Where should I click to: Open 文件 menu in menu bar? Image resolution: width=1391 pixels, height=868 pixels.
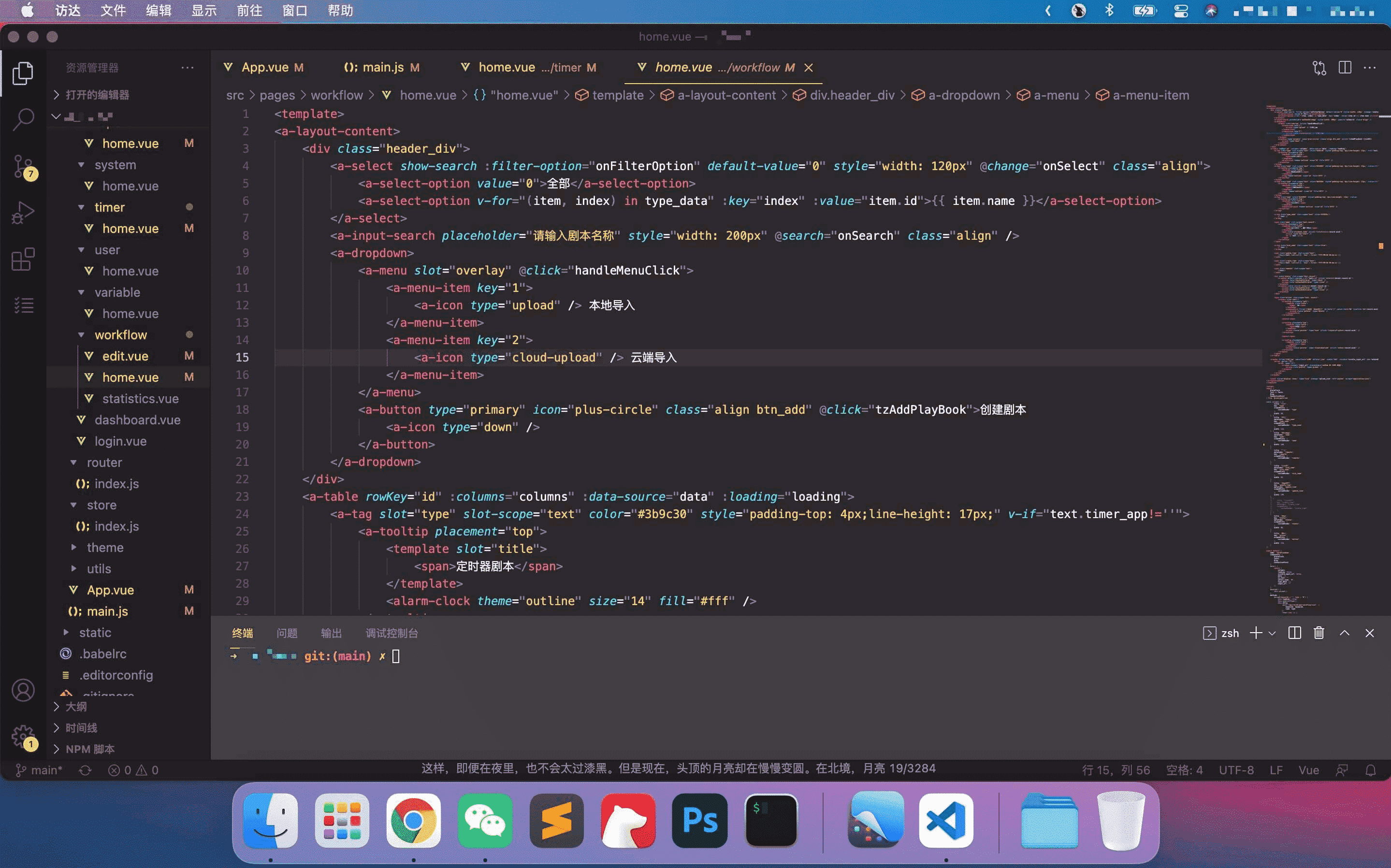(x=111, y=11)
